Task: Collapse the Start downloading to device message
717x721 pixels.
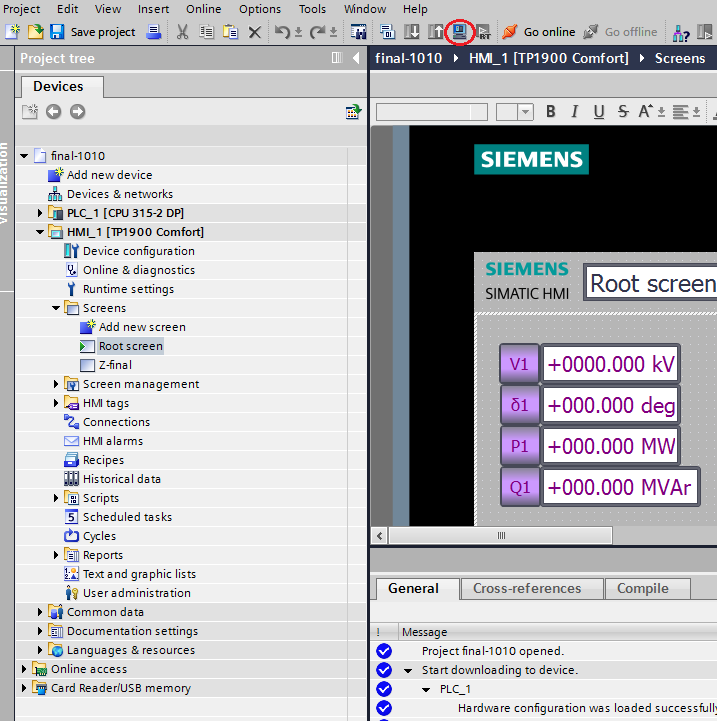Action: coord(408,670)
